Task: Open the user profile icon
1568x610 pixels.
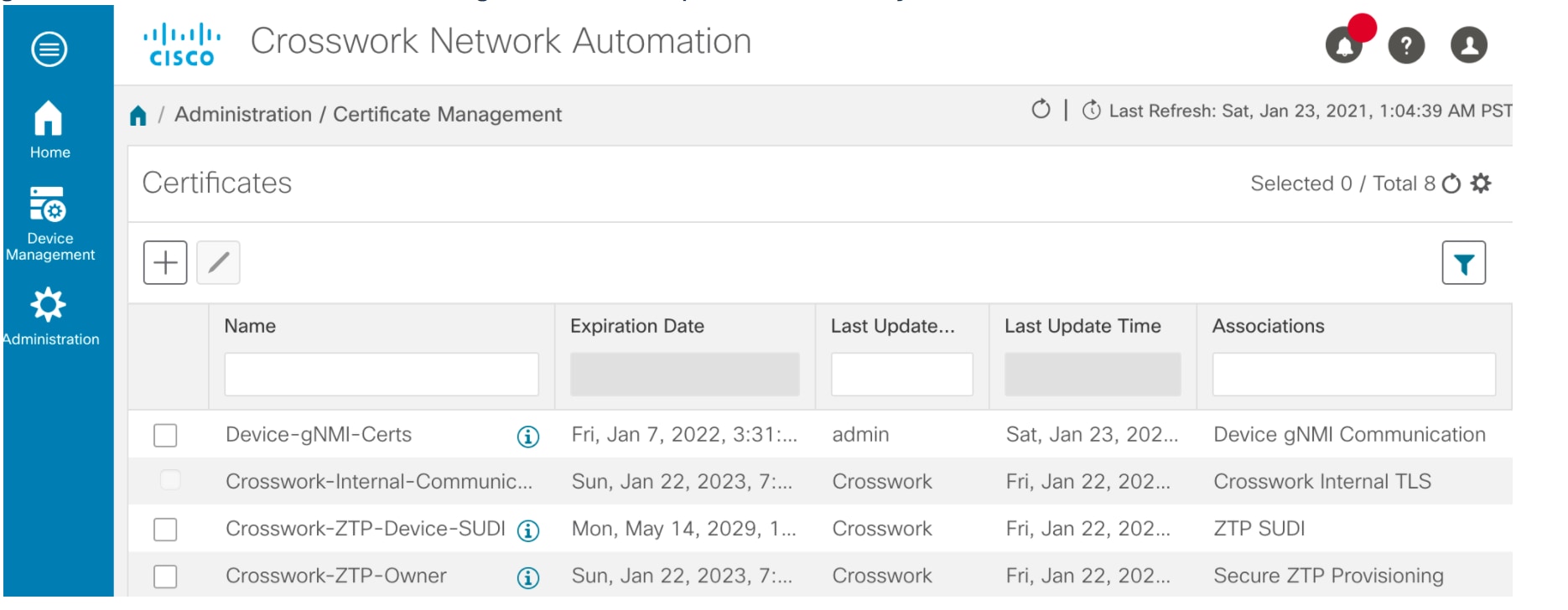Action: coord(1469,45)
